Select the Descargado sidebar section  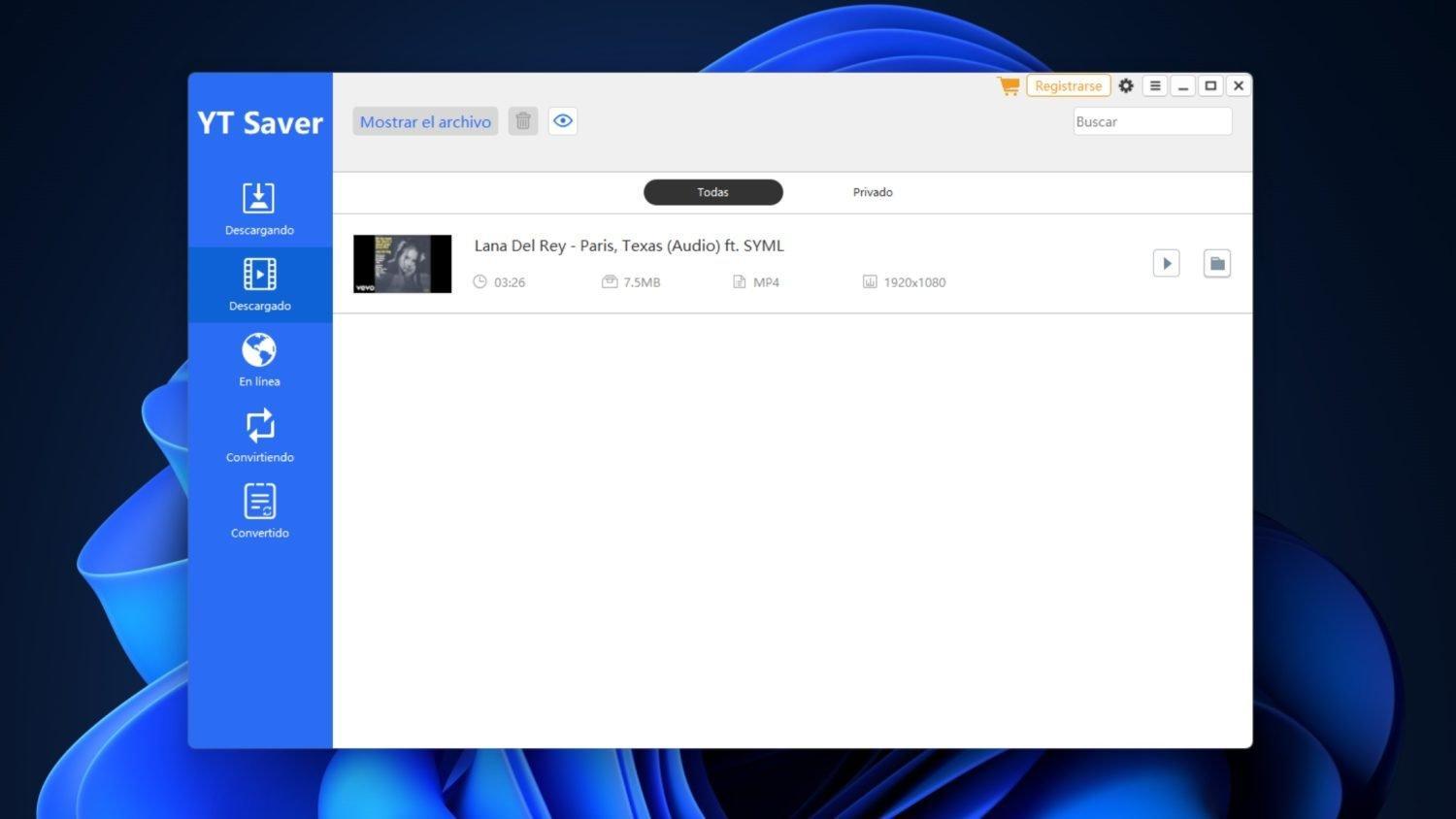point(259,284)
